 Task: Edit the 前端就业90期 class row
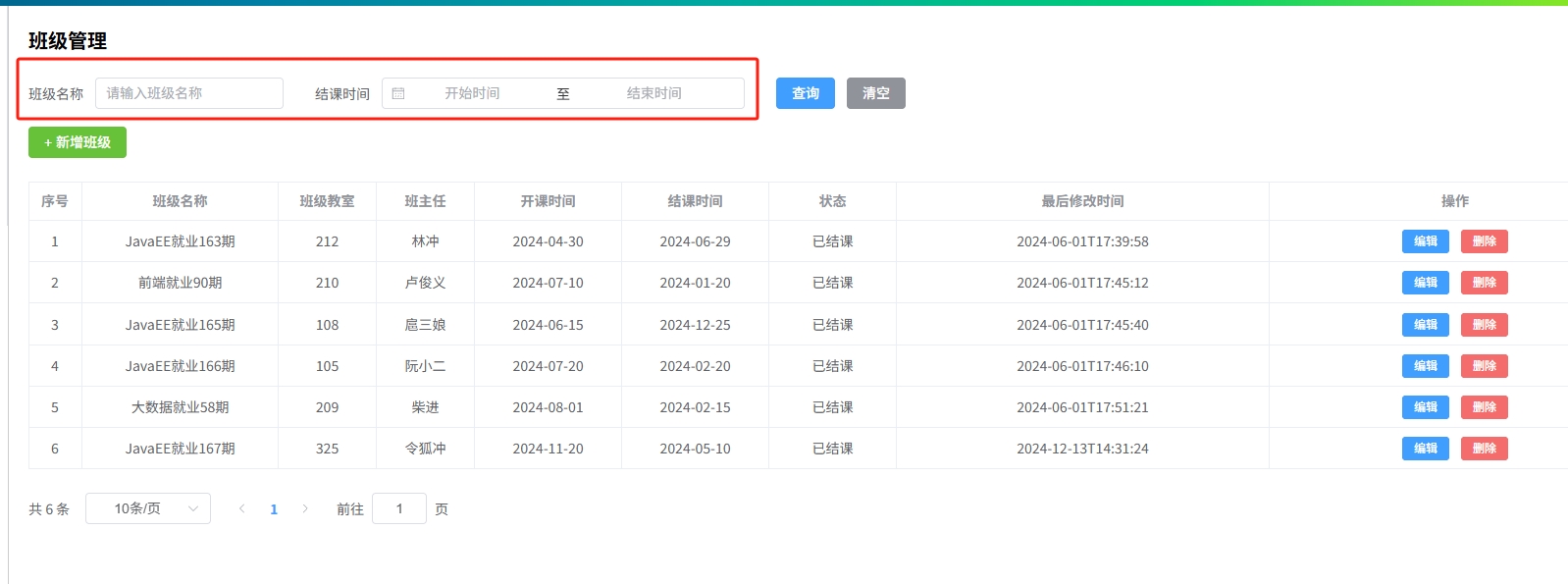1425,283
